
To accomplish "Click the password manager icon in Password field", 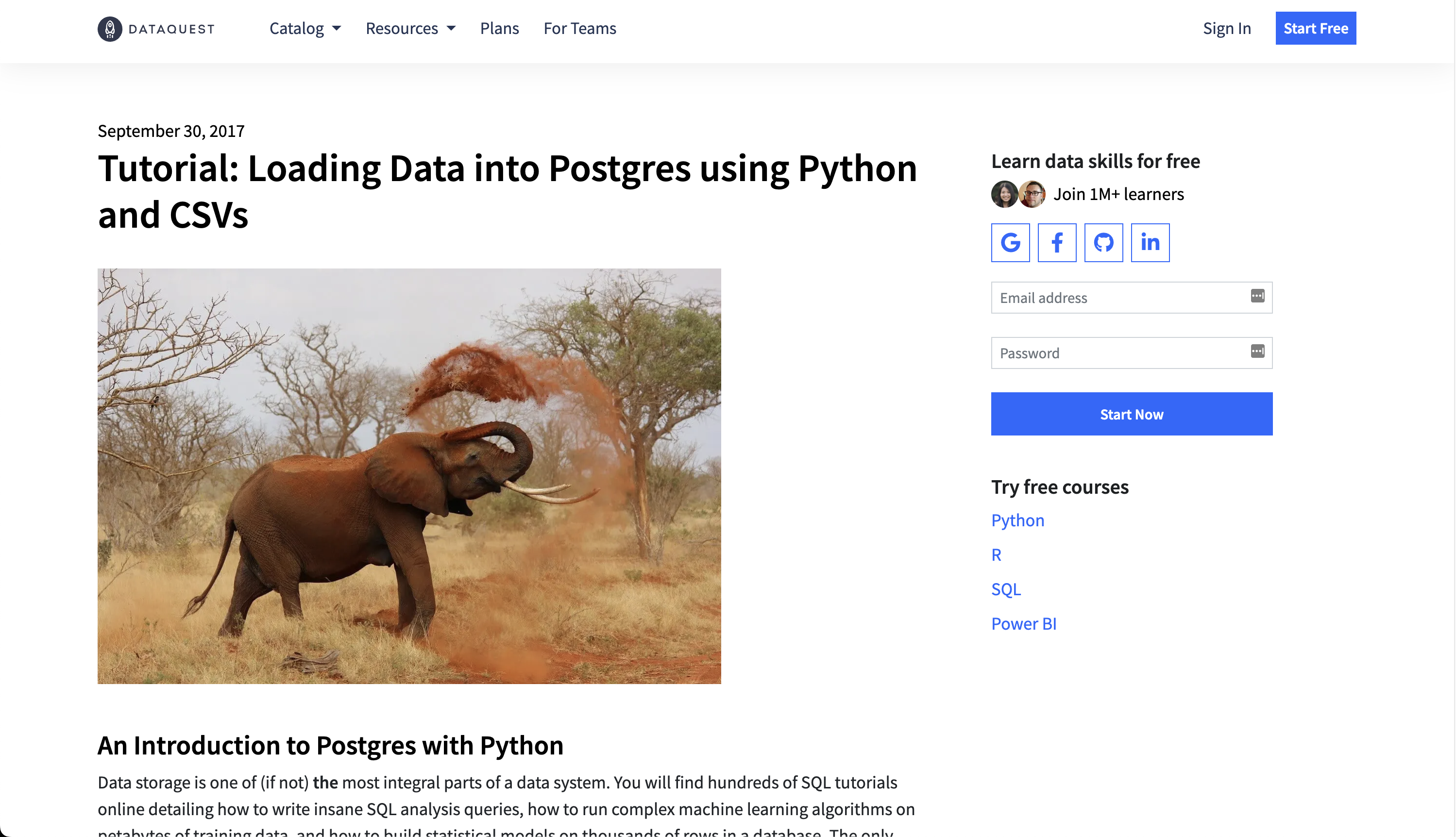I will click(x=1258, y=351).
